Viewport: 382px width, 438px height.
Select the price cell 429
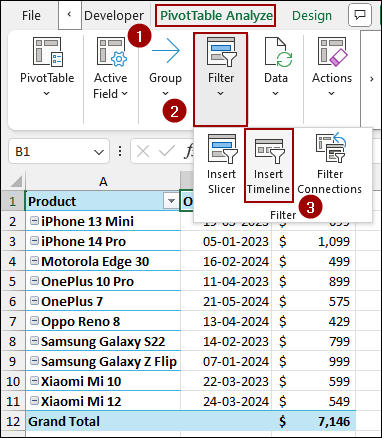[314, 321]
